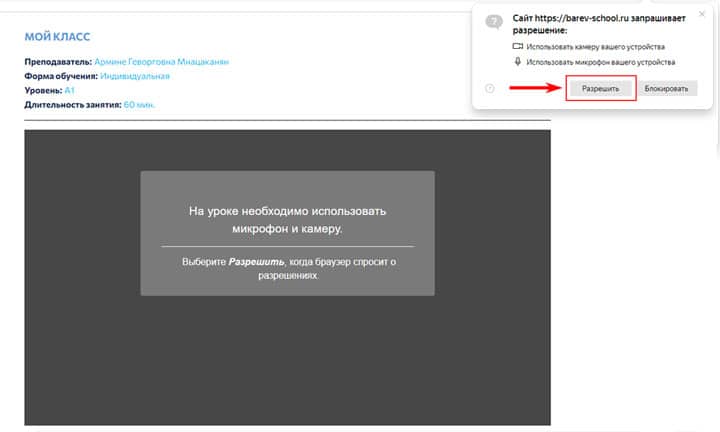
Task: Click the Разрешить button in permission popup
Action: tap(600, 89)
